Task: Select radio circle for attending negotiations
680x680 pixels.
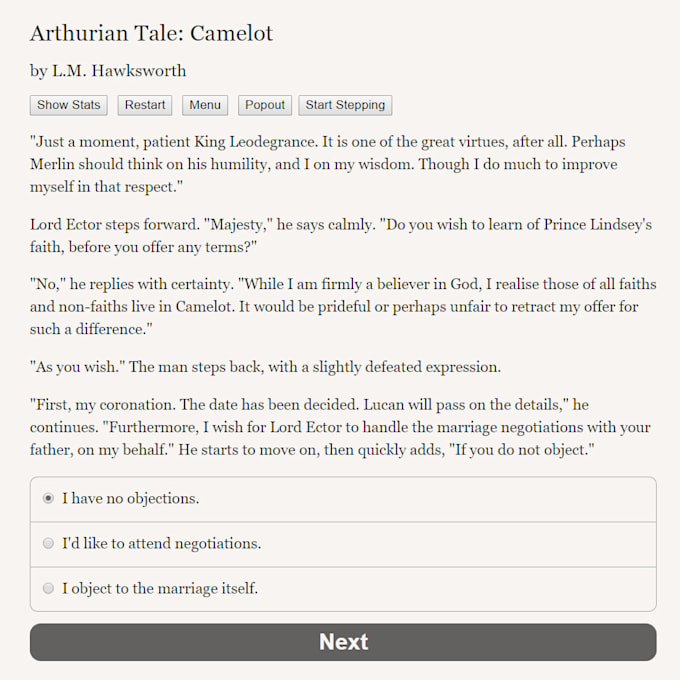Action: tap(48, 543)
